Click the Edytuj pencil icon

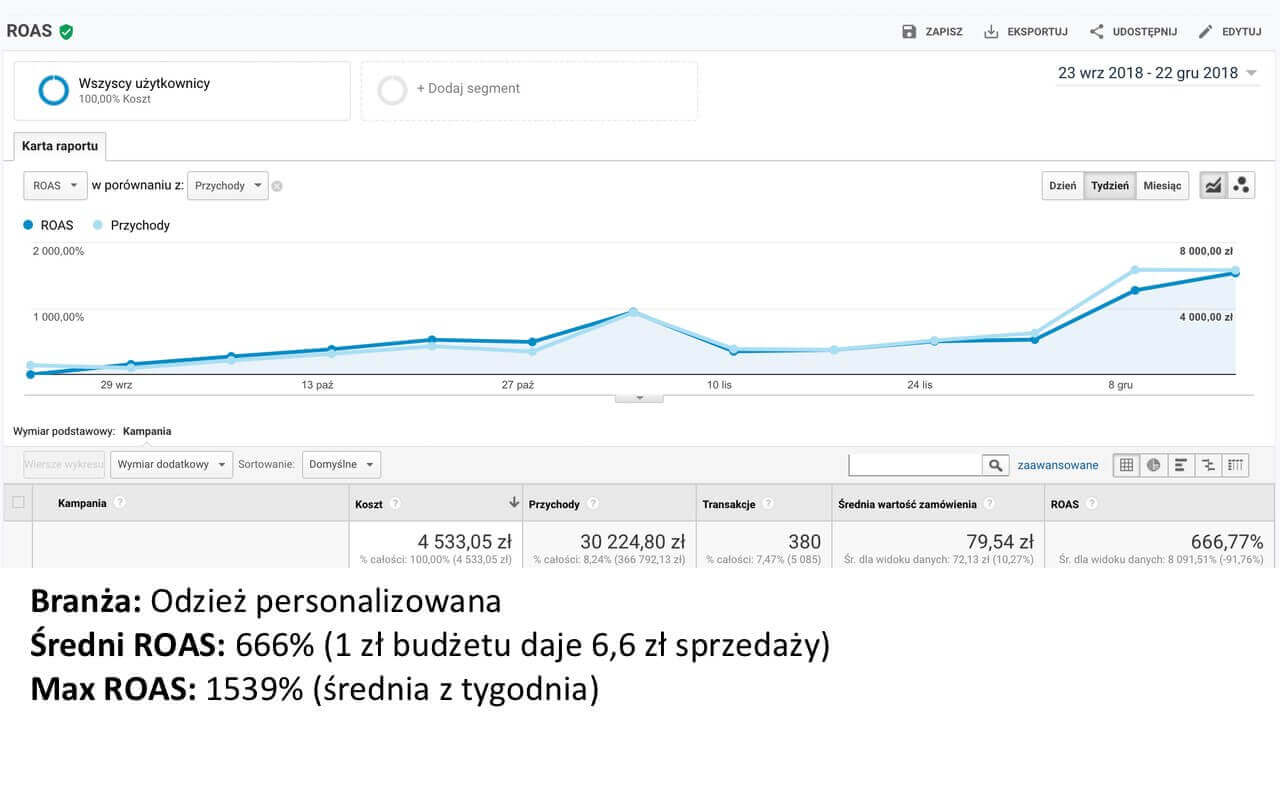tap(1205, 32)
